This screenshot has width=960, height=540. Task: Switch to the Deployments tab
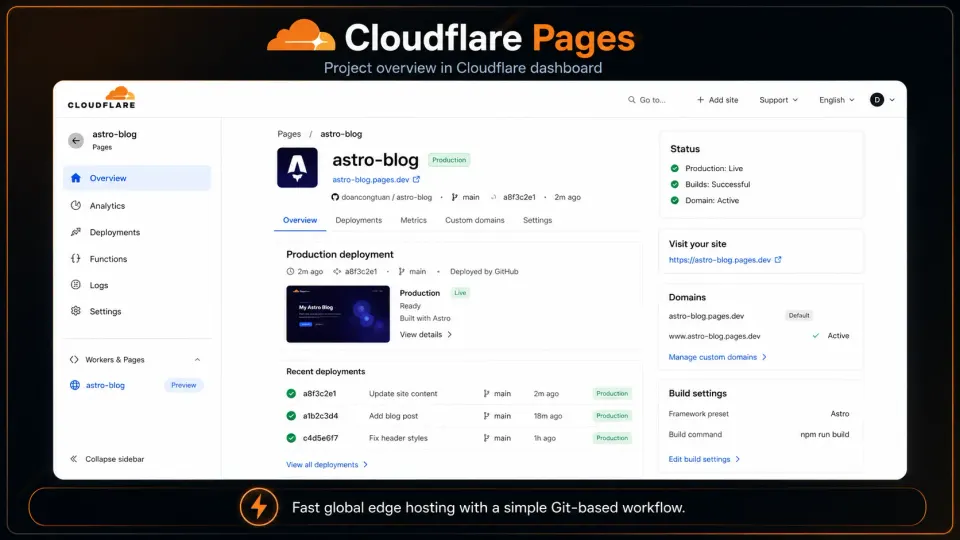click(x=359, y=220)
